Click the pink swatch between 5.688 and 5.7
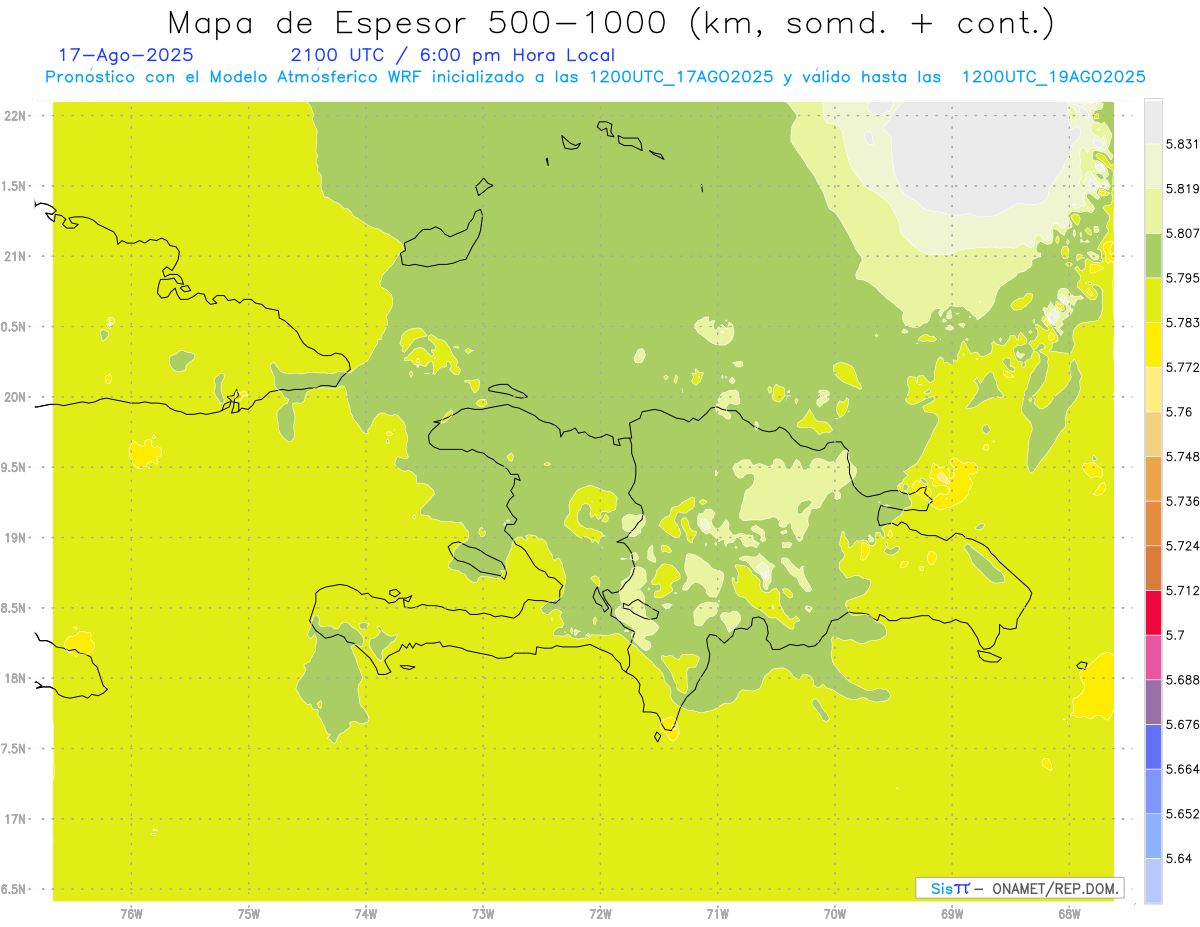The width and height of the screenshot is (1200, 927). pyautogui.click(x=1153, y=657)
